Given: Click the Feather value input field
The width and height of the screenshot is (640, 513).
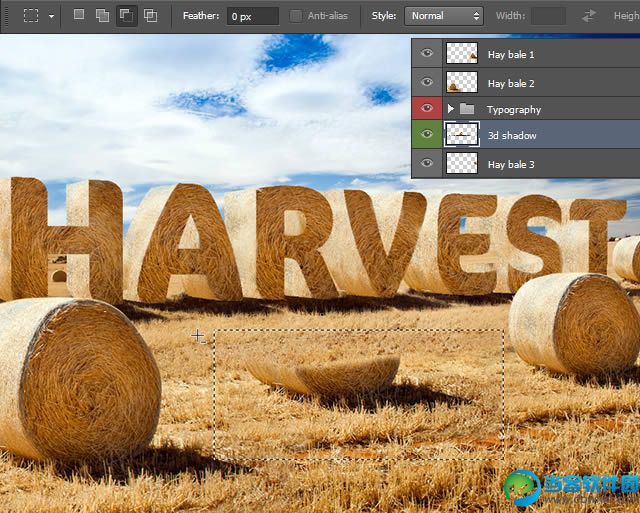Looking at the screenshot, I should 252,16.
